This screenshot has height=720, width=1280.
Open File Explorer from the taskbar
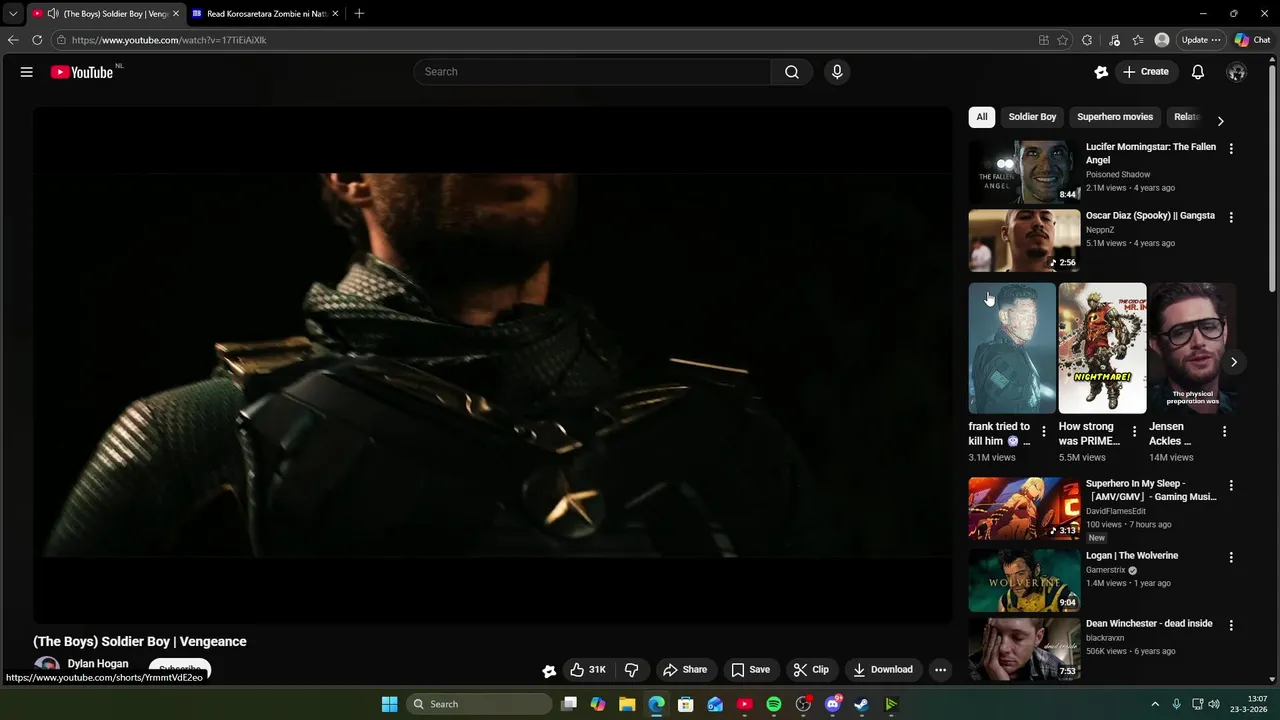point(627,704)
